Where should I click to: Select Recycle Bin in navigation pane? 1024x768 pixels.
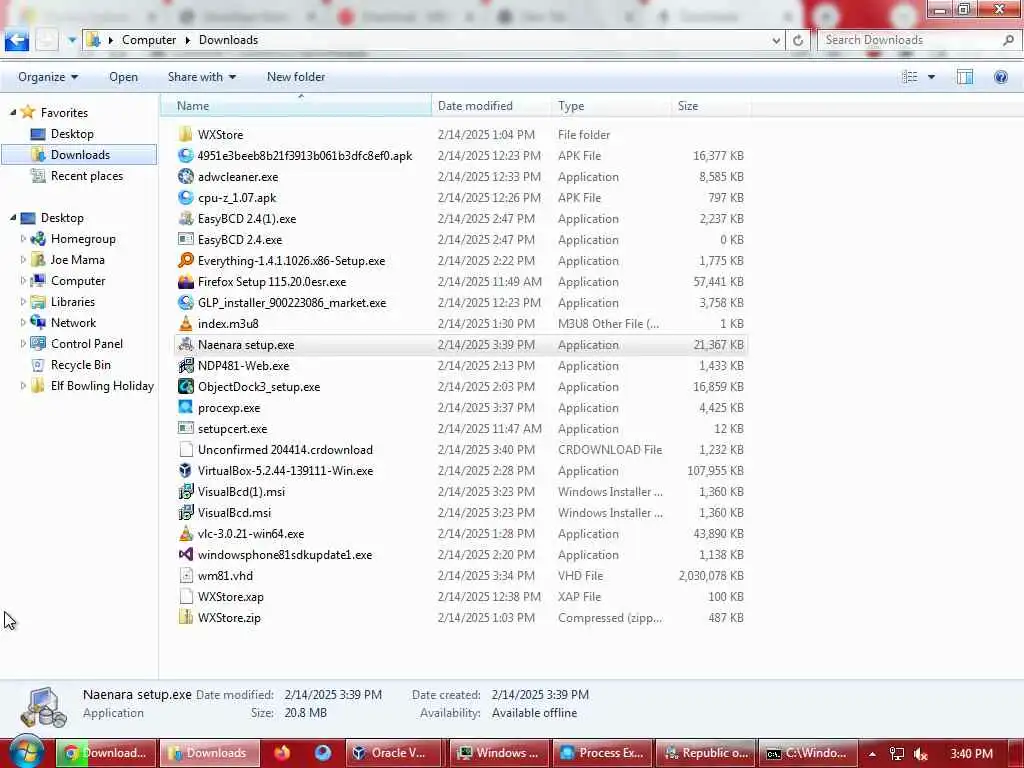tap(80, 364)
